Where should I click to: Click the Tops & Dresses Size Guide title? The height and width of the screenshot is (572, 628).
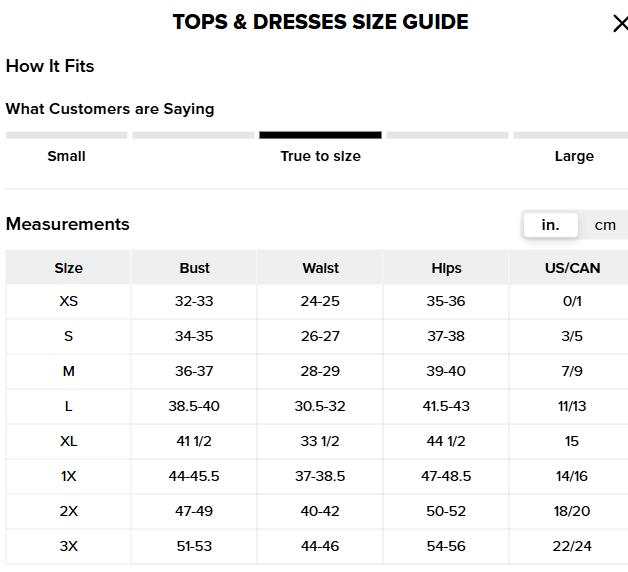click(x=320, y=22)
